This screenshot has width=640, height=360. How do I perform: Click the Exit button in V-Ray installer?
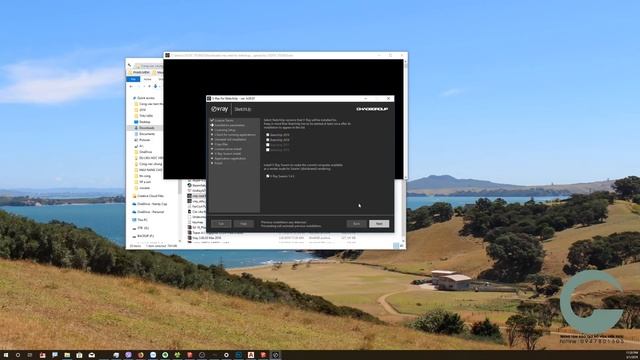[x=221, y=224]
